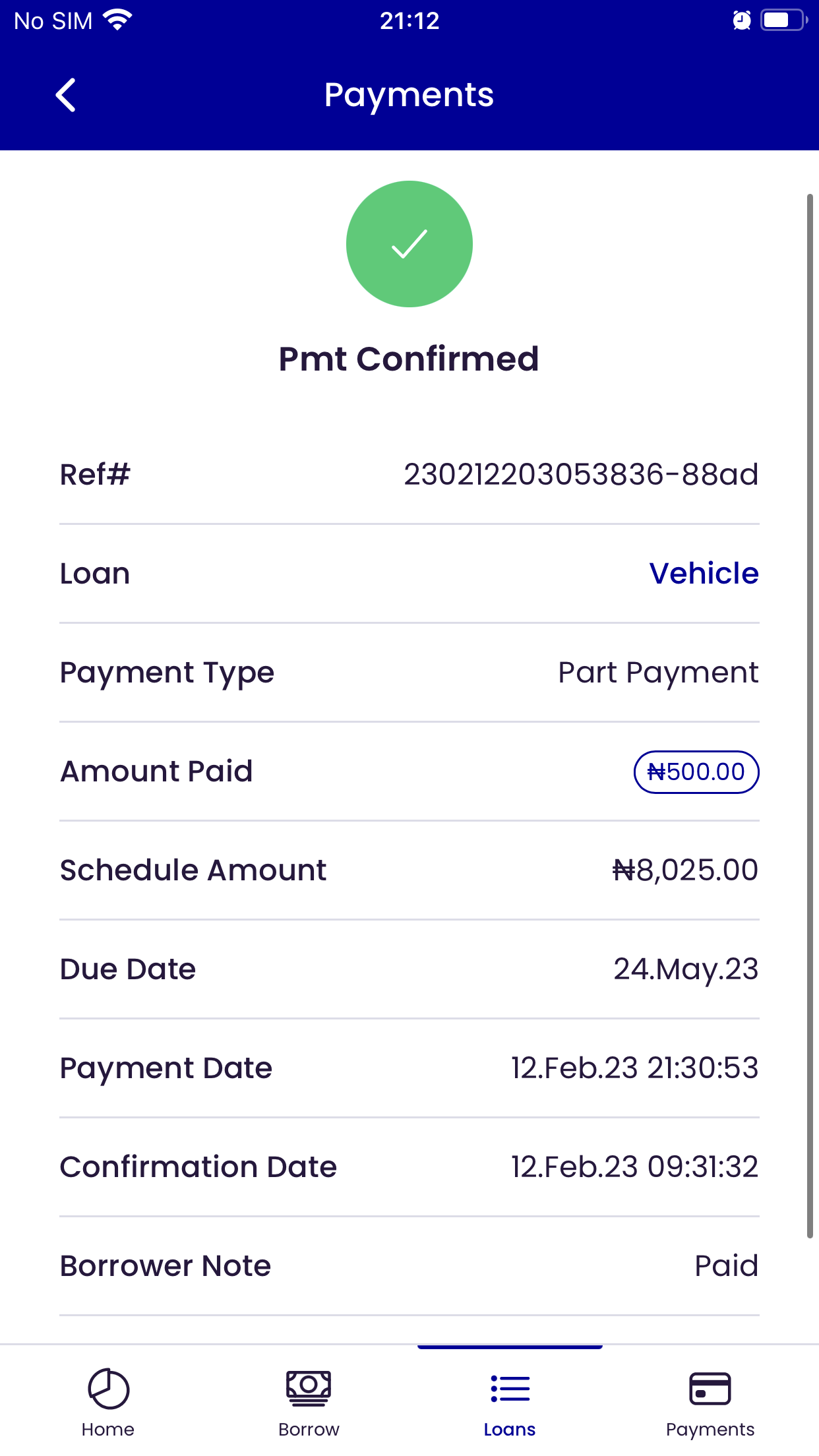
Task: Tap the battery indicator icon
Action: [x=783, y=20]
